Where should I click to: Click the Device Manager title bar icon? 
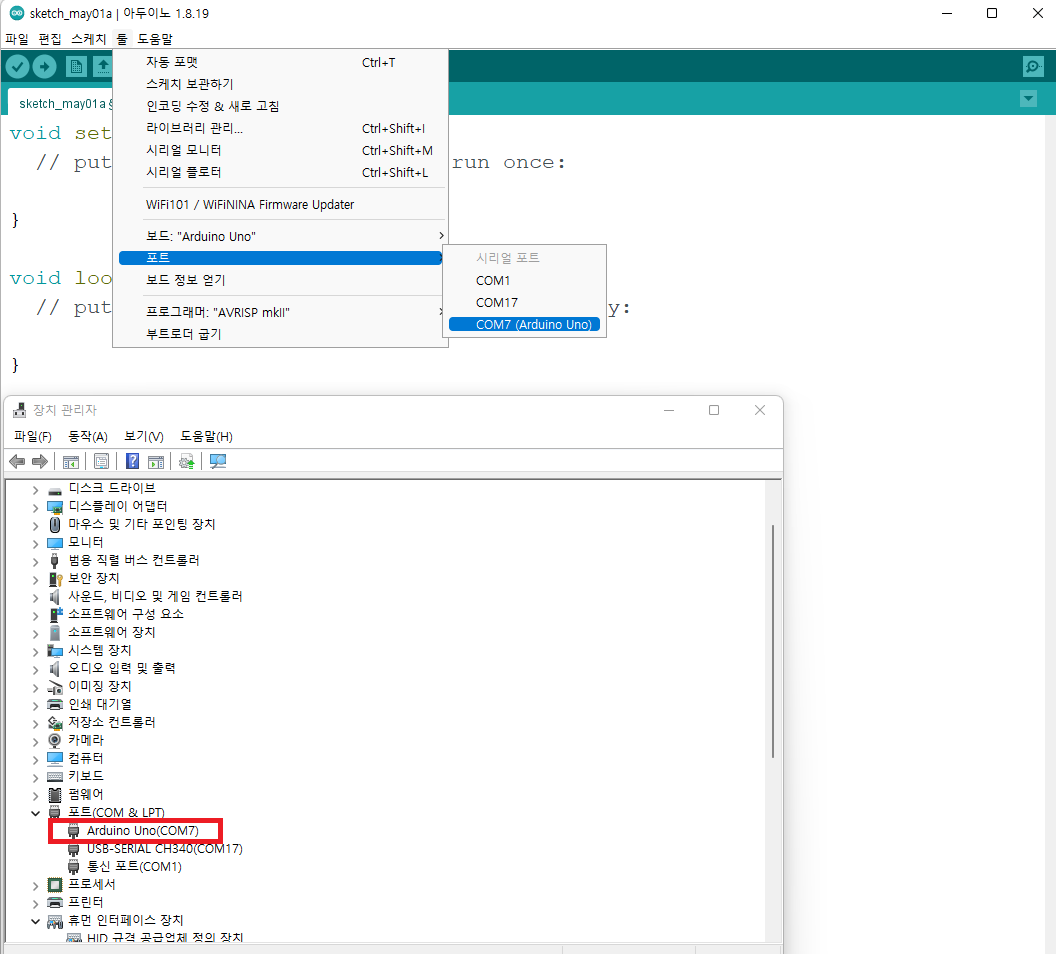click(20, 410)
